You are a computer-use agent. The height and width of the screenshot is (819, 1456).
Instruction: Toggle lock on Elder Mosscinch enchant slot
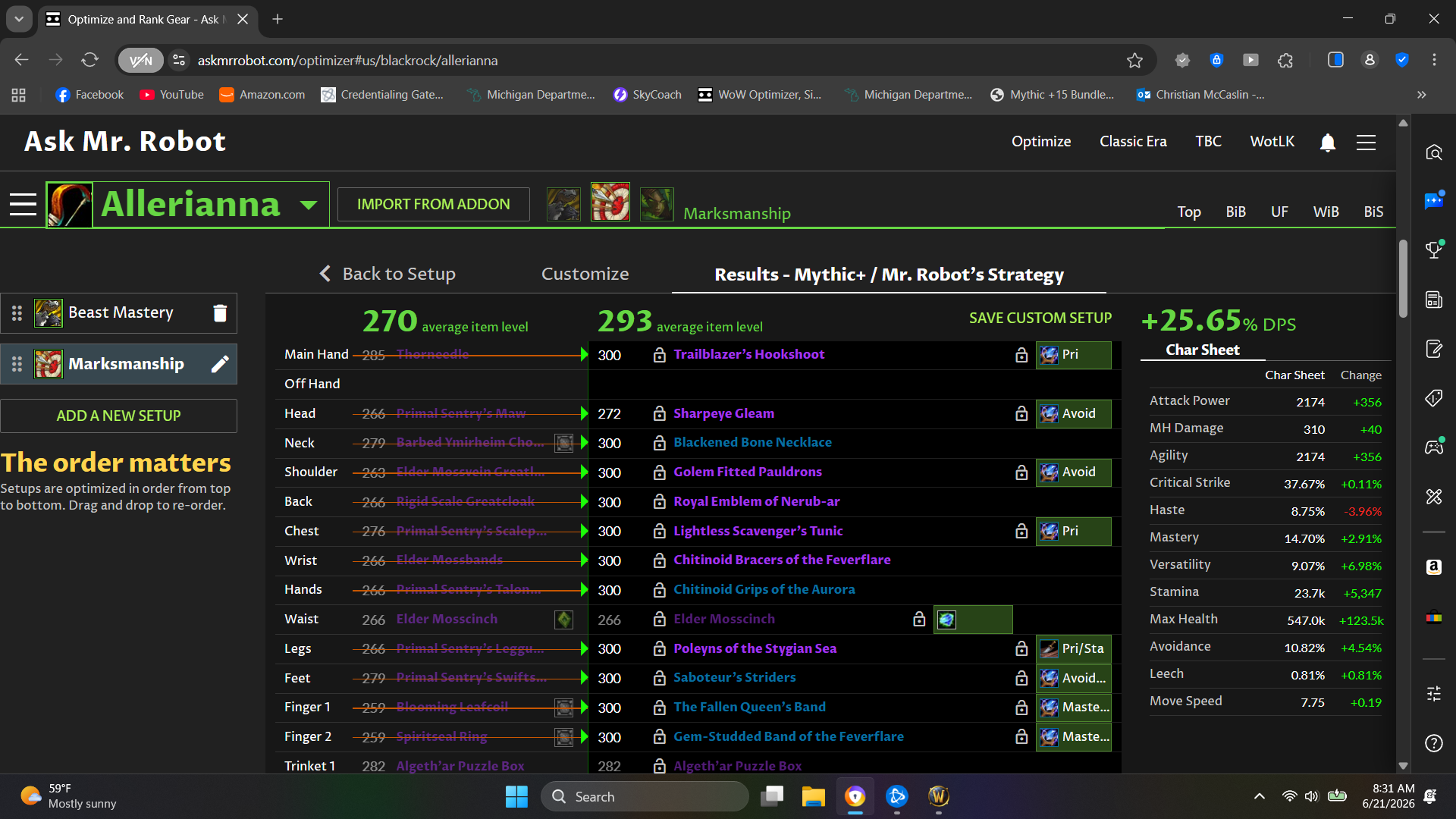click(919, 620)
